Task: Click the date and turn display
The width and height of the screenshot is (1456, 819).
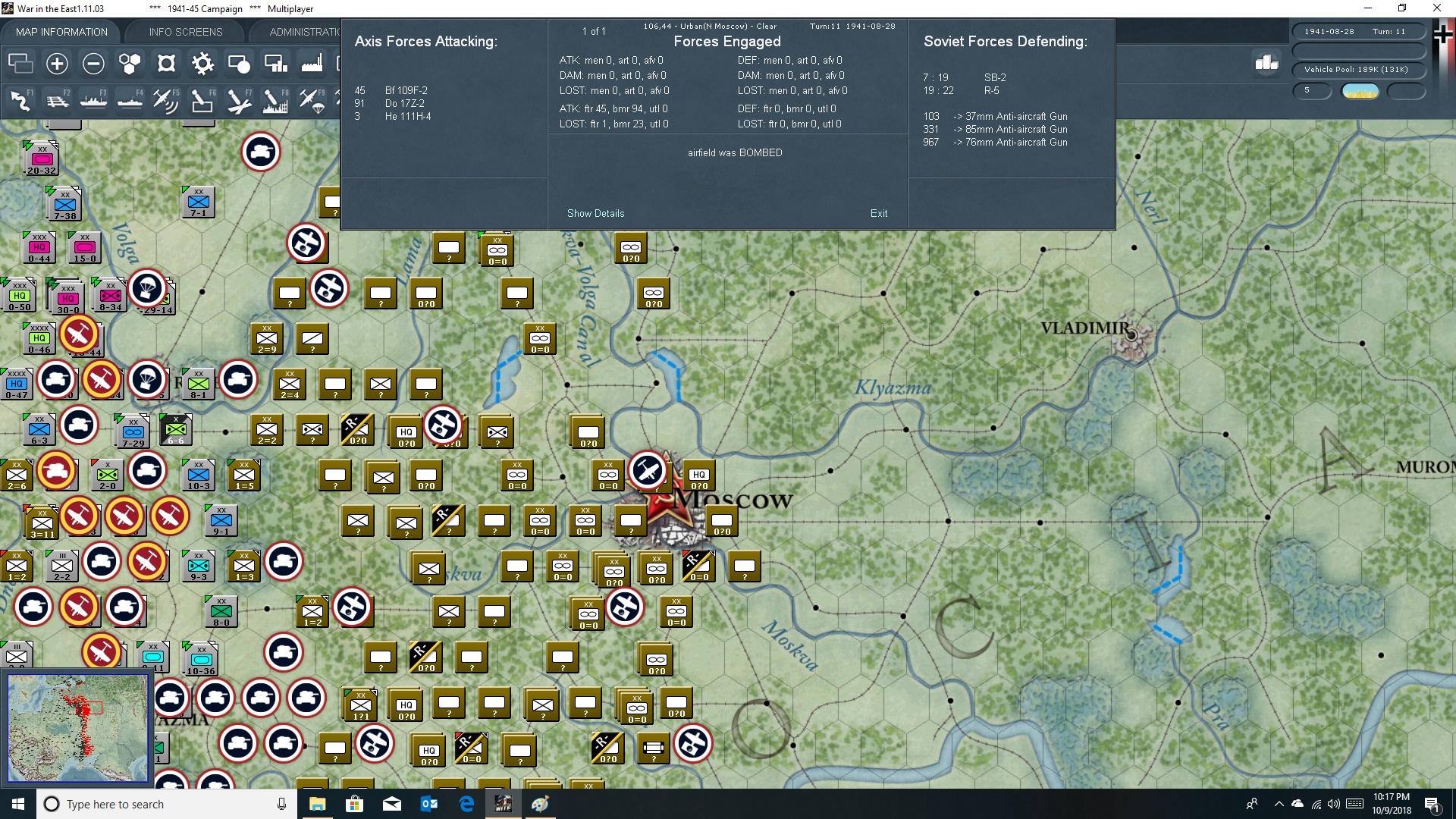Action: coord(1358,31)
